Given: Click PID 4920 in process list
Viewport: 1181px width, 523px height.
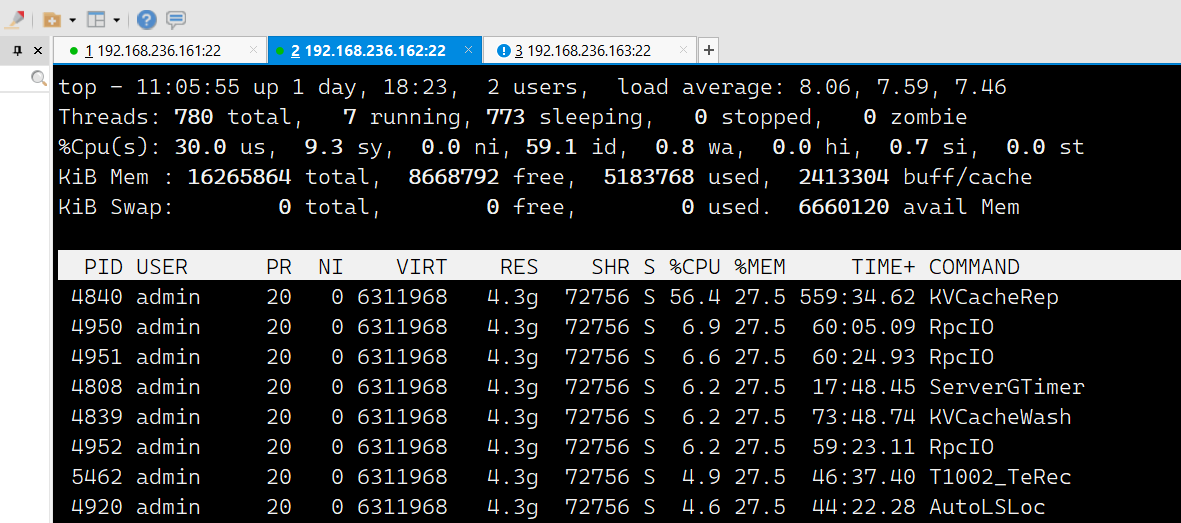Looking at the screenshot, I should click(96, 507).
